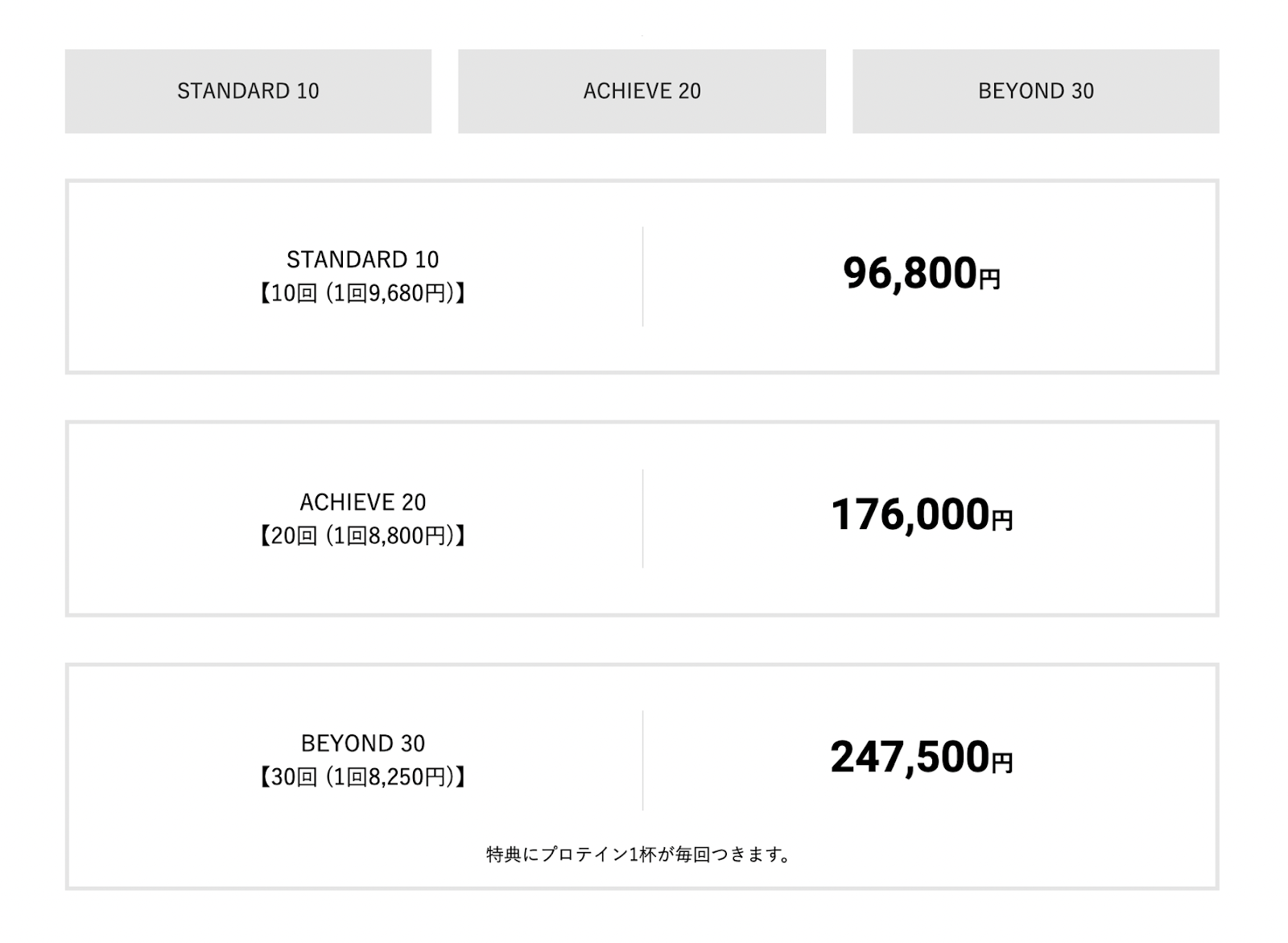
Task: Click the 円 symbol after 176,000
Action: point(1002,521)
